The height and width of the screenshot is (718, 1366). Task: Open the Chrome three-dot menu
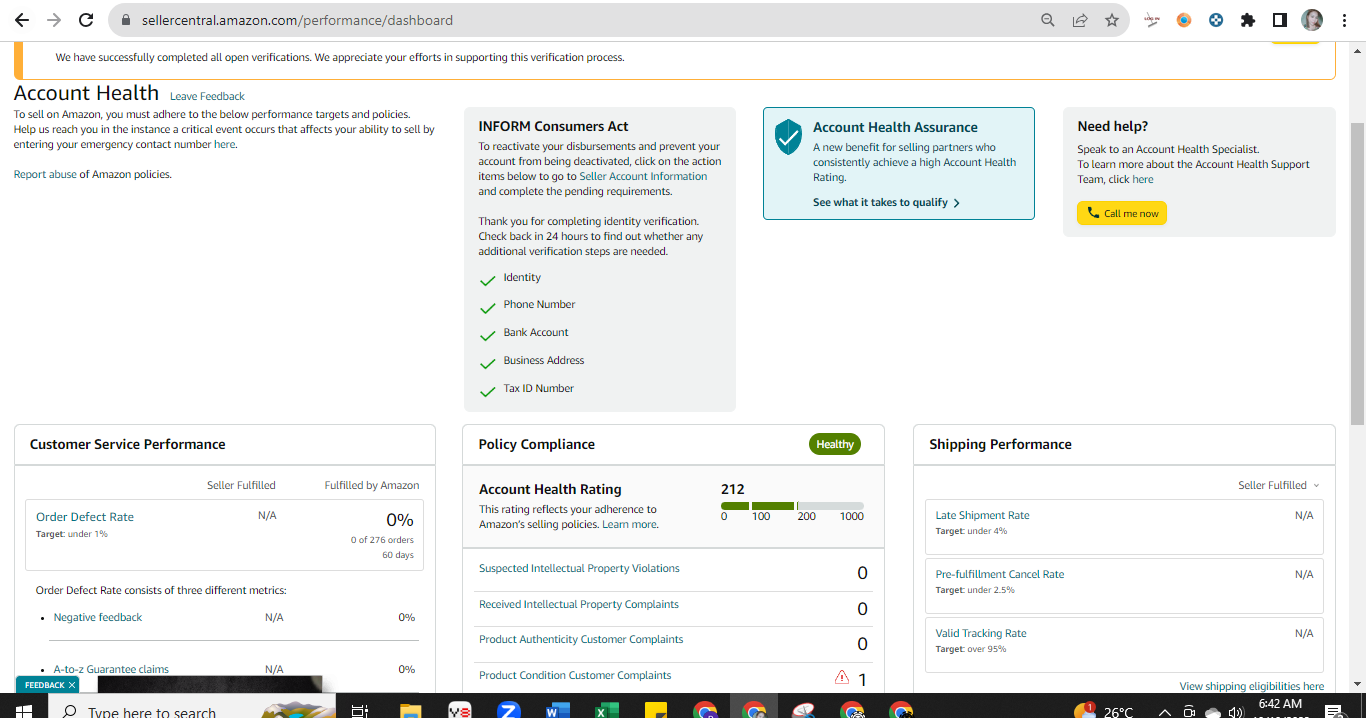1344,20
